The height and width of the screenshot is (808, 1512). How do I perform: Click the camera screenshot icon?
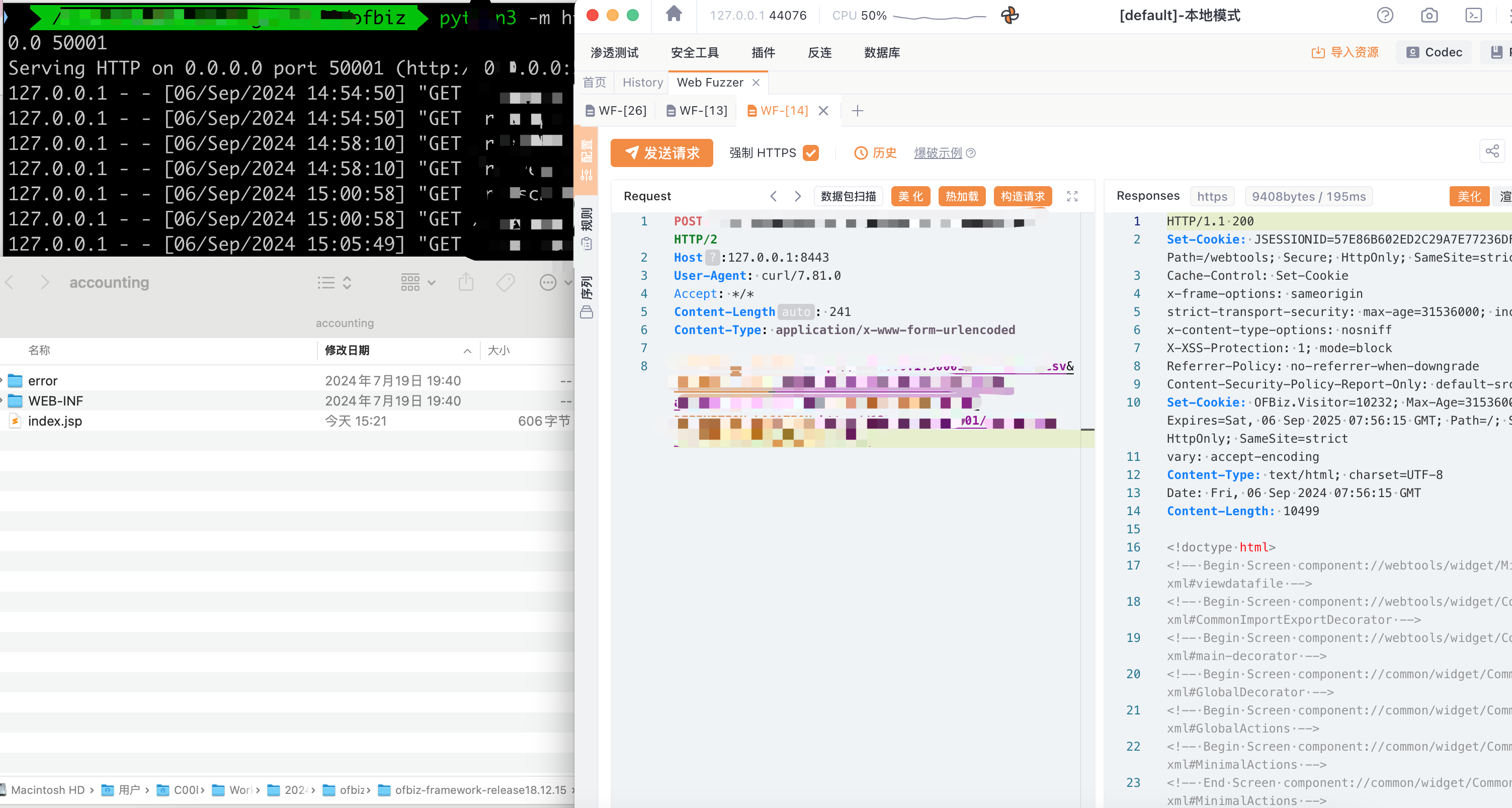(x=1429, y=15)
